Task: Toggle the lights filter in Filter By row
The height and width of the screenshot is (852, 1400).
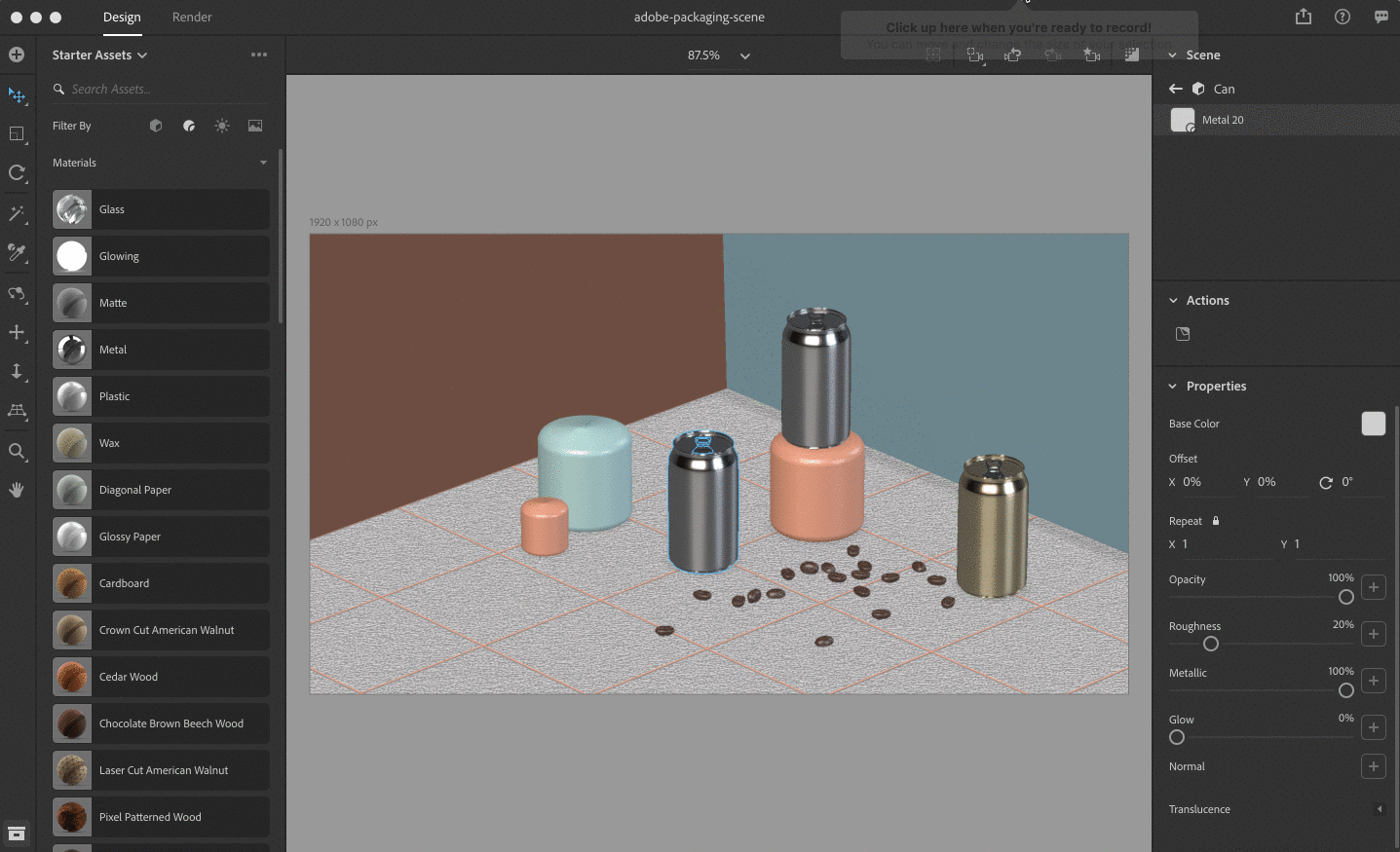Action: click(221, 126)
